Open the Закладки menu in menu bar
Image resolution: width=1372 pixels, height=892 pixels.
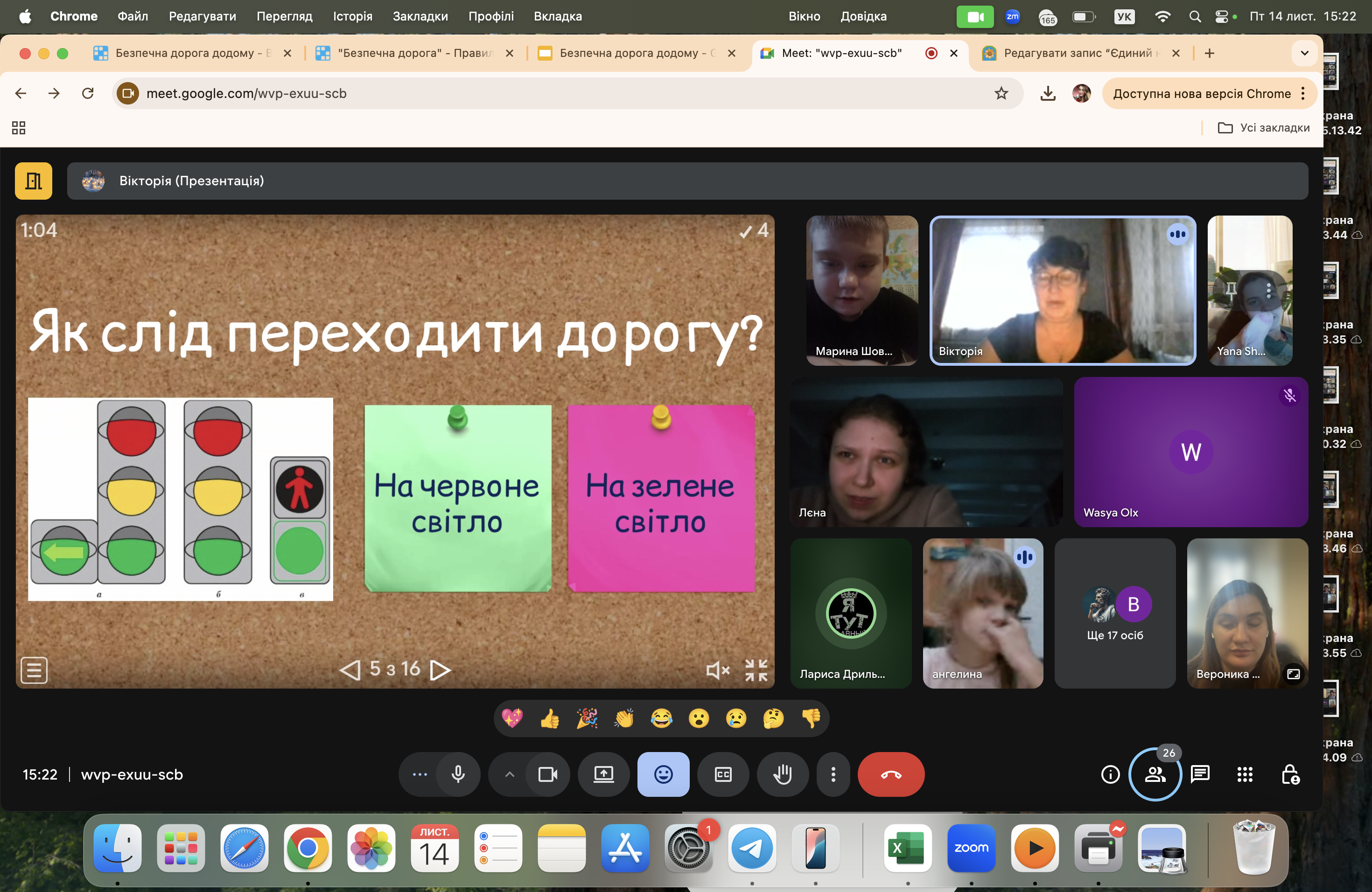pyautogui.click(x=420, y=16)
